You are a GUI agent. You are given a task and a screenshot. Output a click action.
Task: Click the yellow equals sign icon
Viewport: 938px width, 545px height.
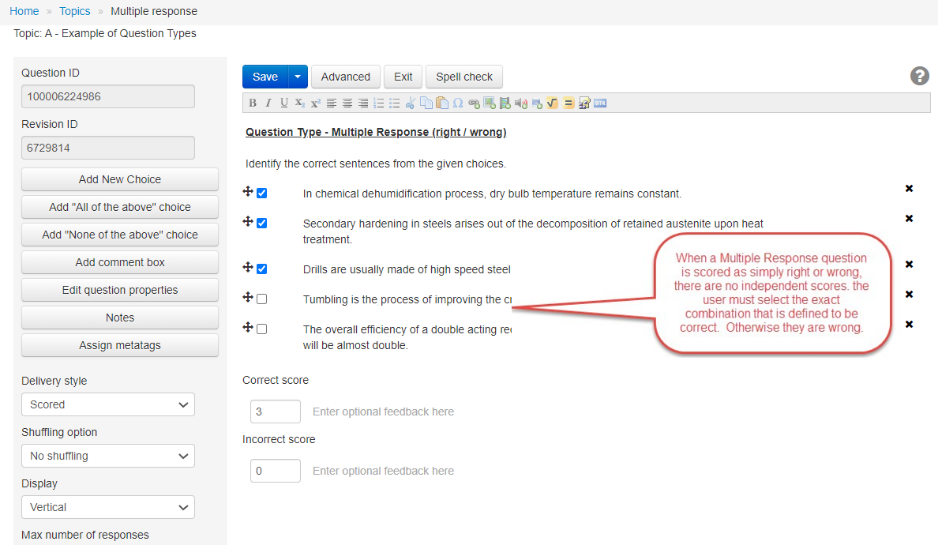[x=568, y=103]
